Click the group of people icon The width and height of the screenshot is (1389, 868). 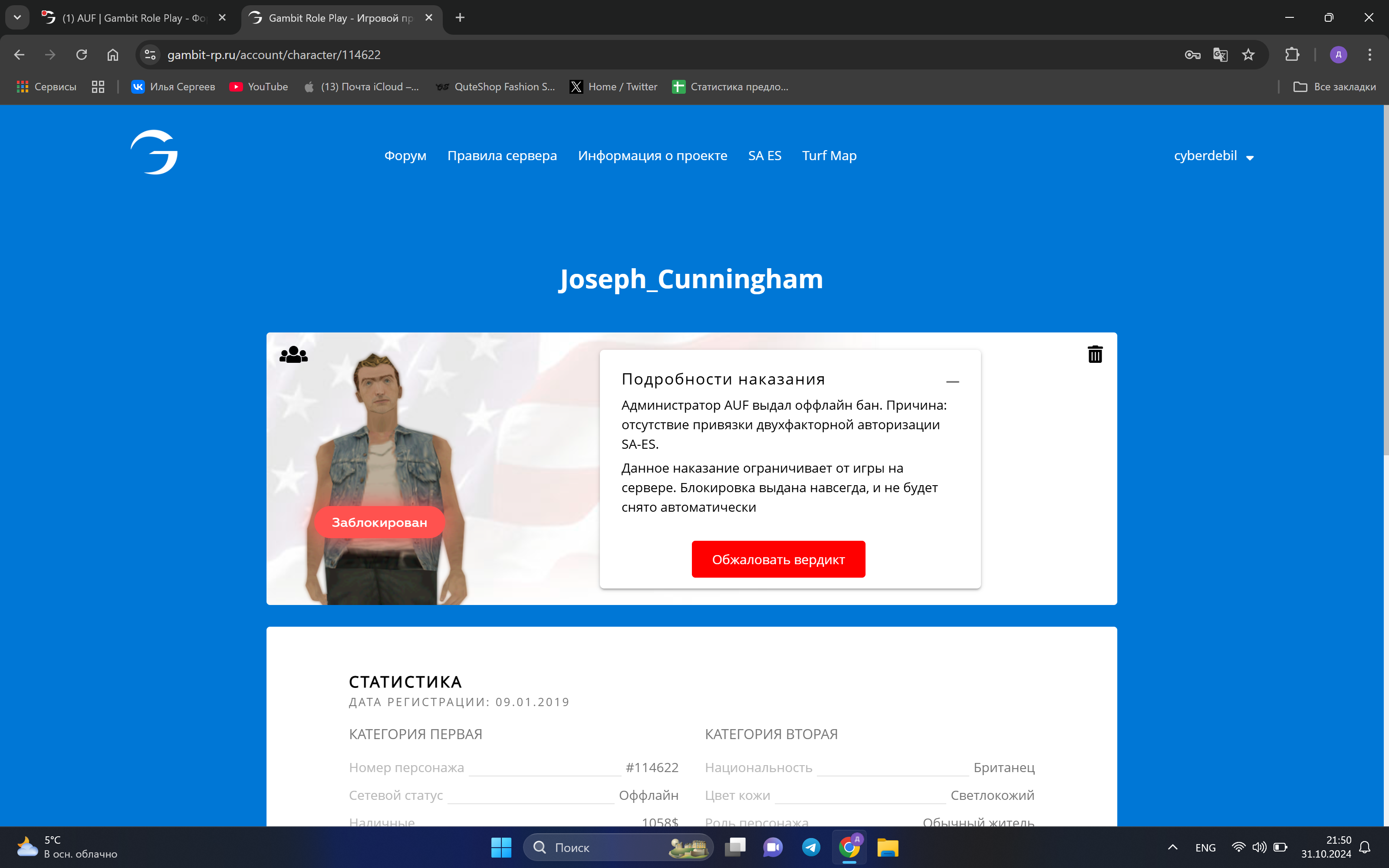pos(293,355)
